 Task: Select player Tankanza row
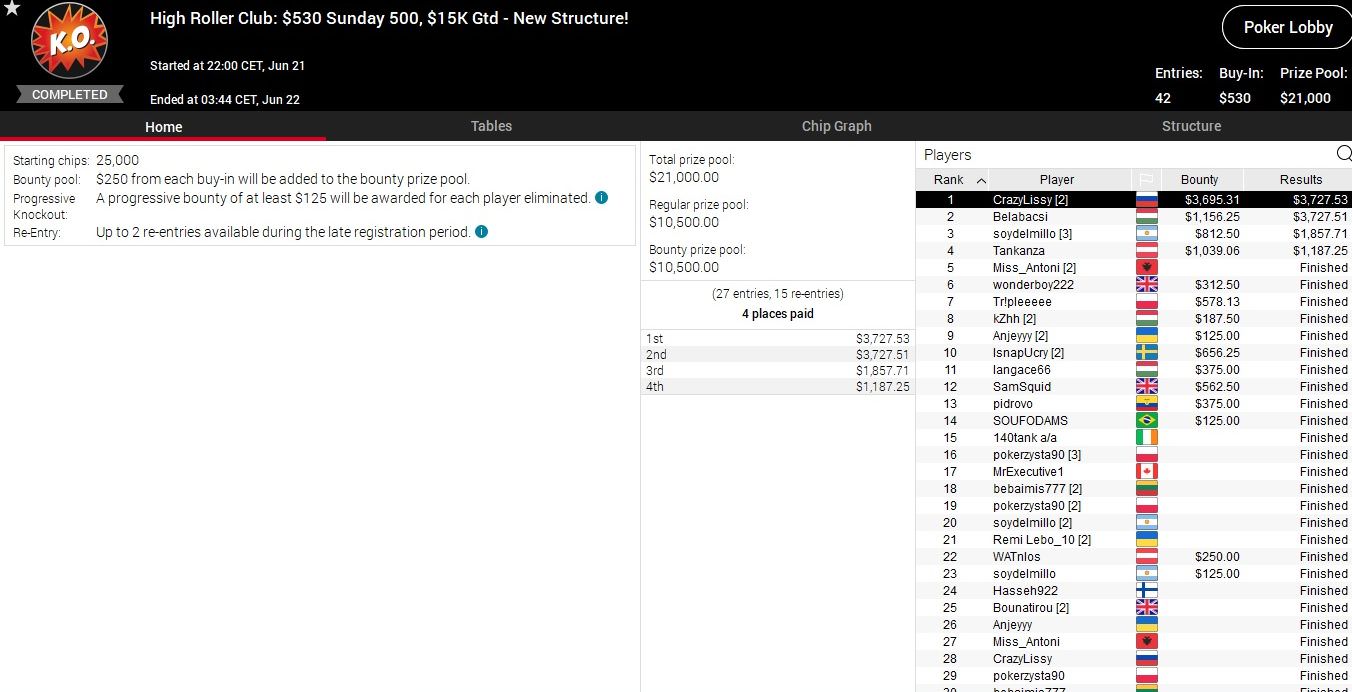1018,251
